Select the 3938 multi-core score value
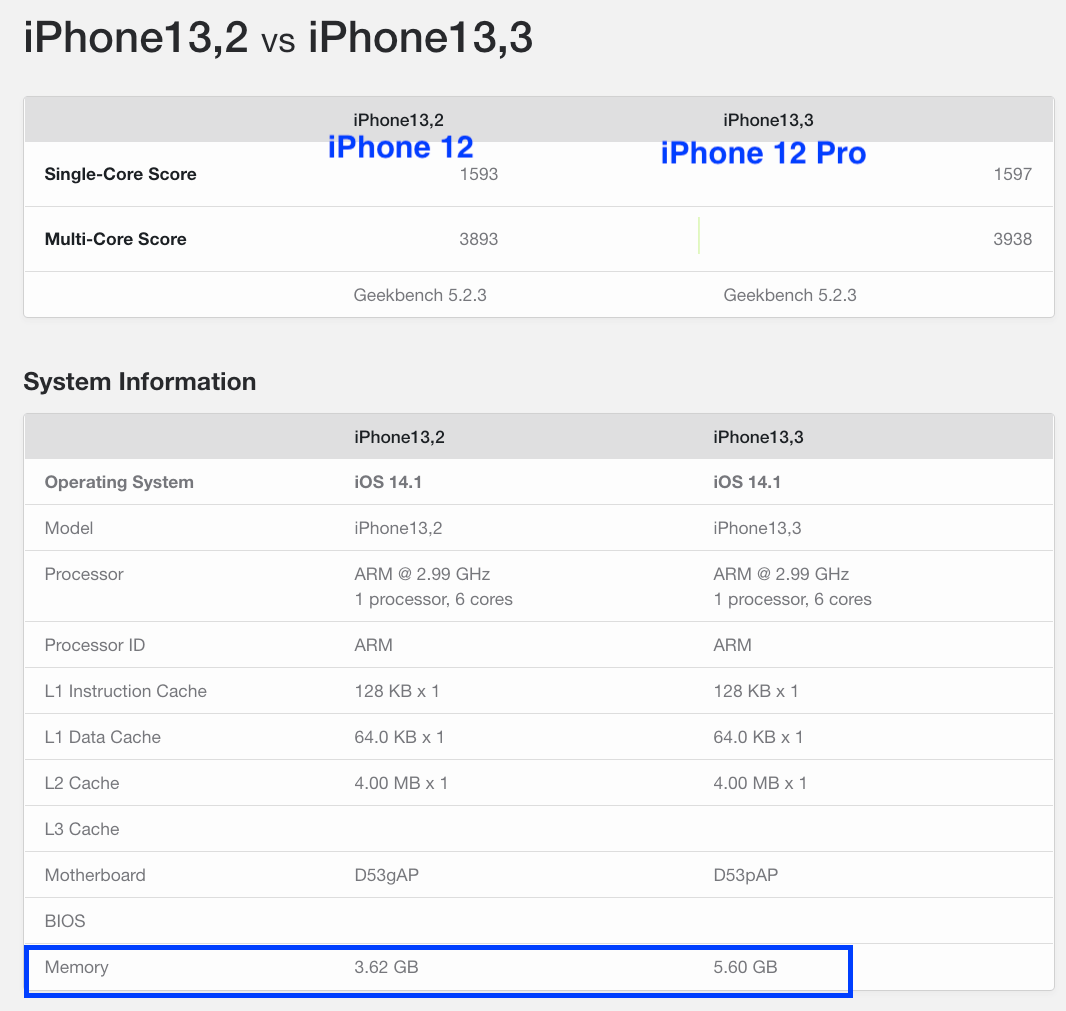Image resolution: width=1066 pixels, height=1011 pixels. 1012,239
